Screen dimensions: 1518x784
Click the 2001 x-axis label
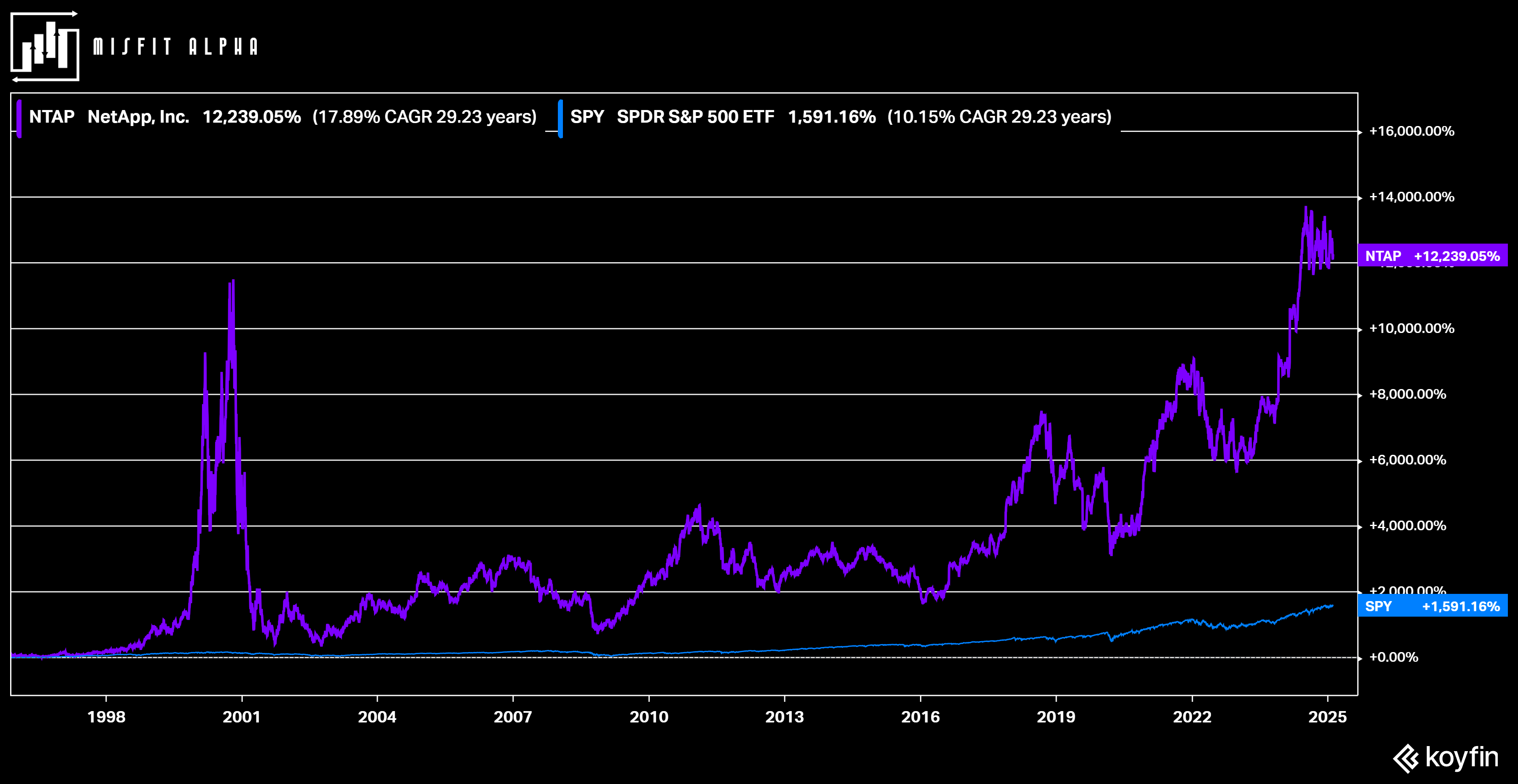pos(242,717)
